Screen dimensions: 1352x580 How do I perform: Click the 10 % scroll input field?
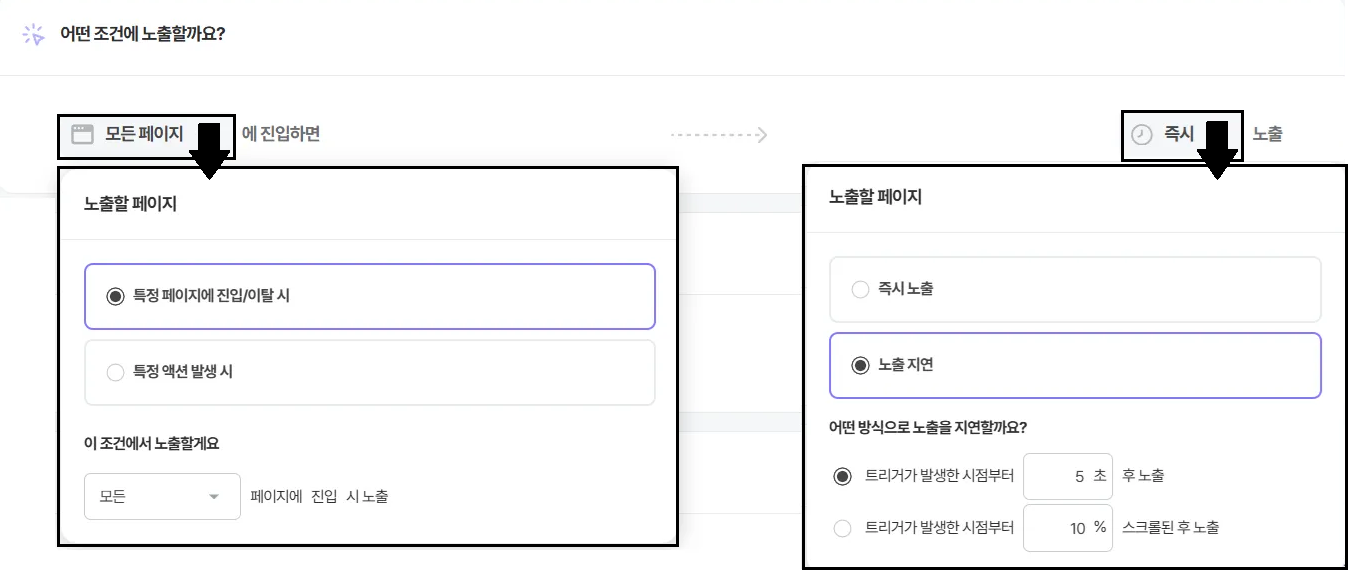coord(1068,528)
